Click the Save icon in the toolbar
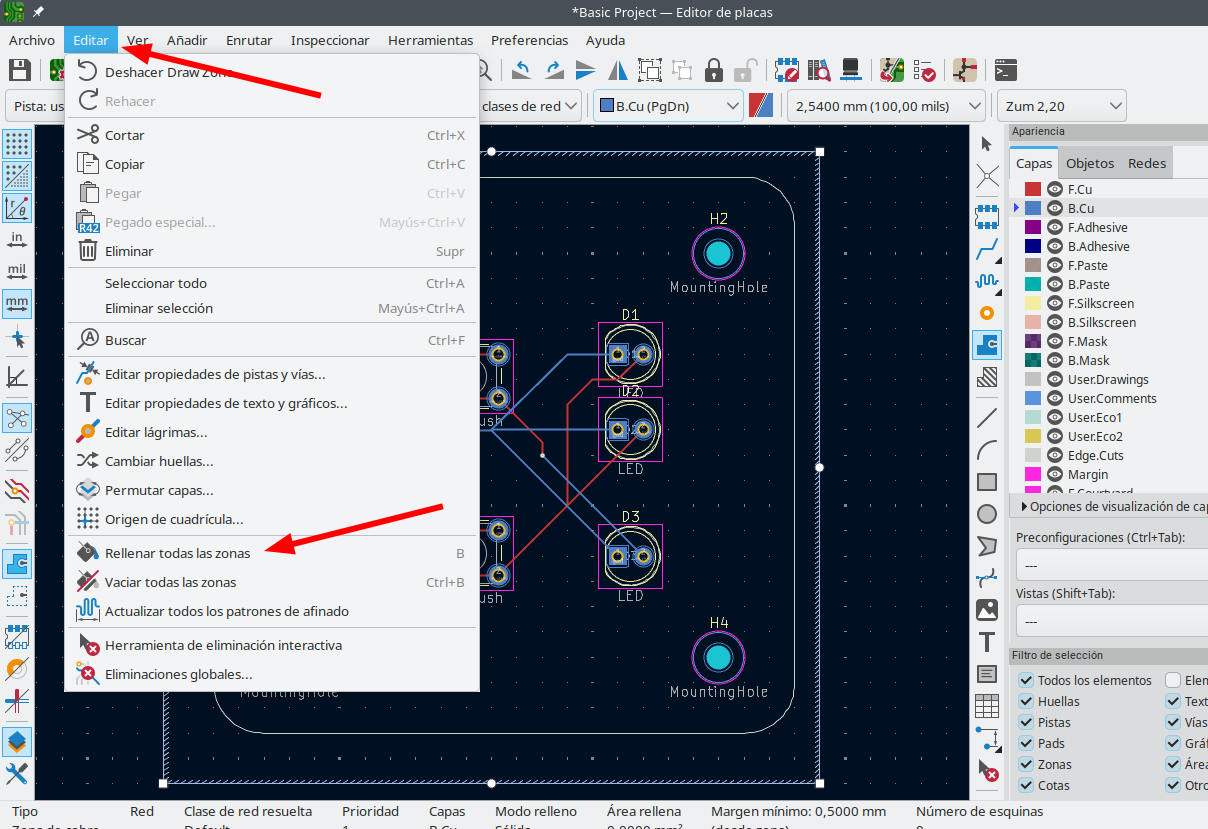This screenshot has height=829, width=1208. pos(19,70)
